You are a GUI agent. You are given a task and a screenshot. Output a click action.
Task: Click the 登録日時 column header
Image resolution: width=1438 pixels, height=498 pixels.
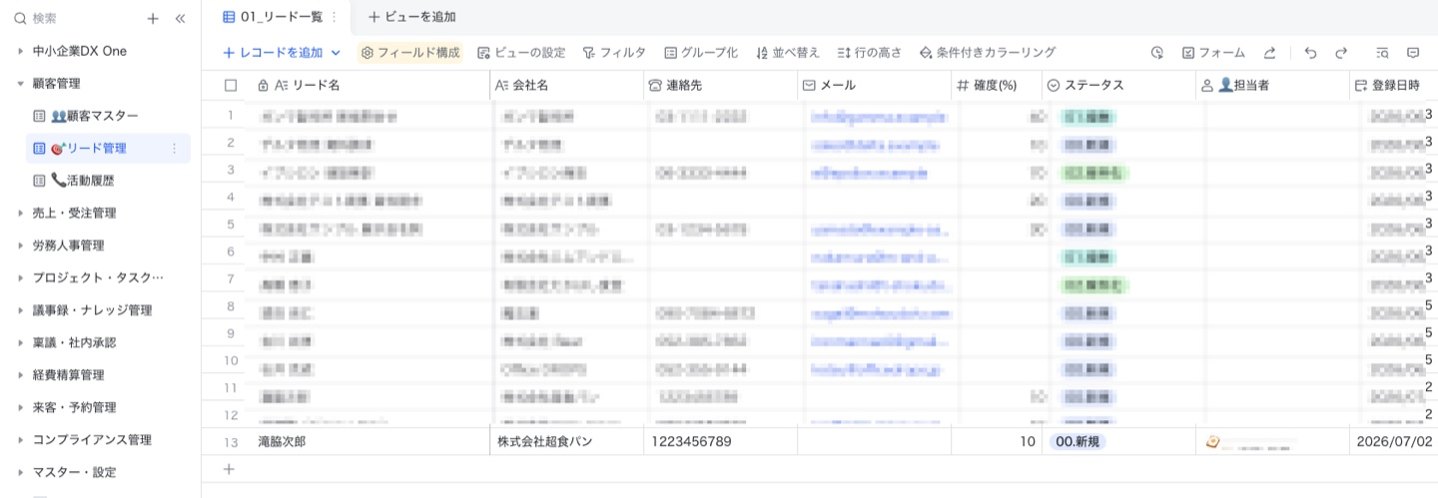pyautogui.click(x=1392, y=86)
